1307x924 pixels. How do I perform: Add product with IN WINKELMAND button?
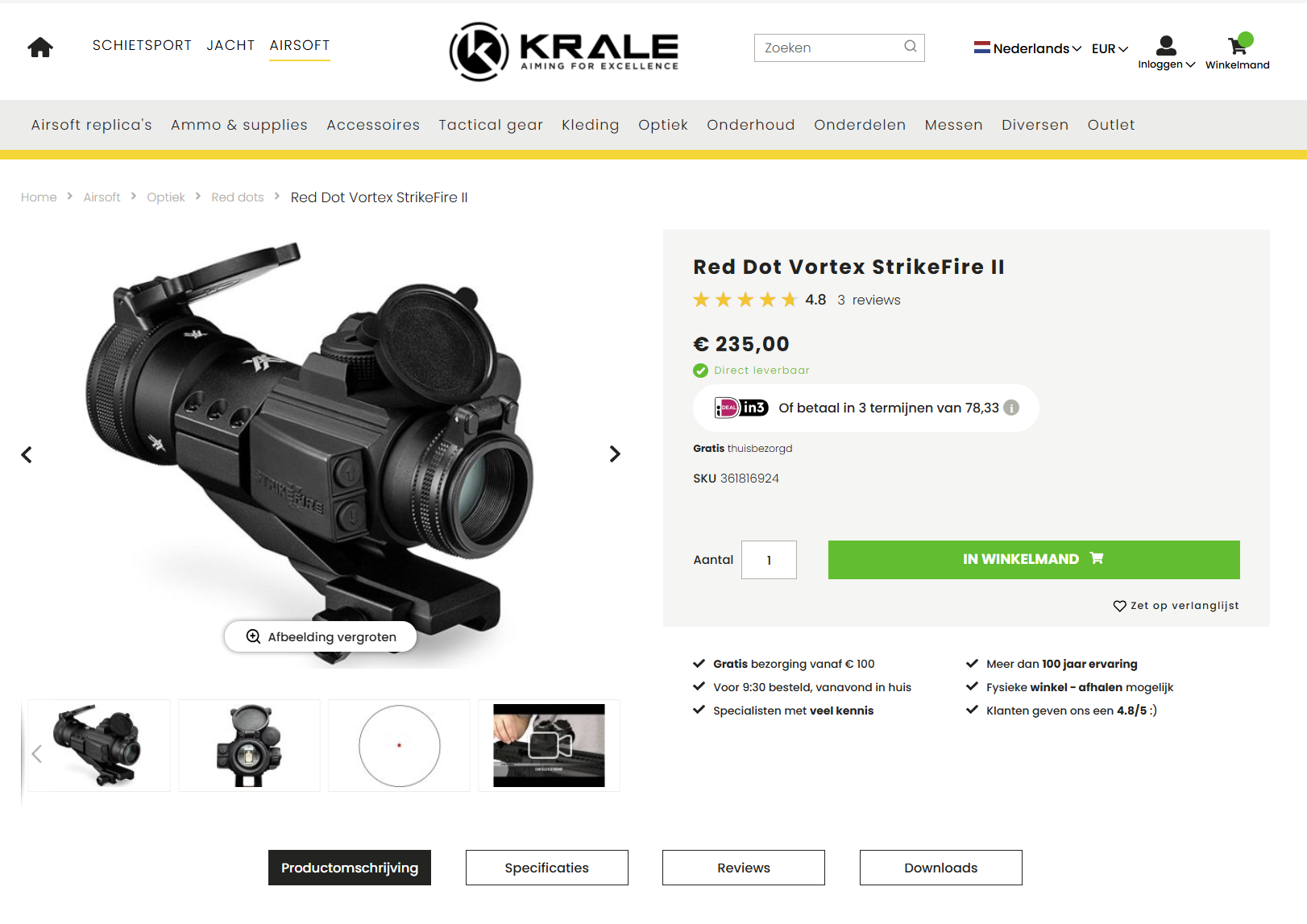click(x=1034, y=560)
